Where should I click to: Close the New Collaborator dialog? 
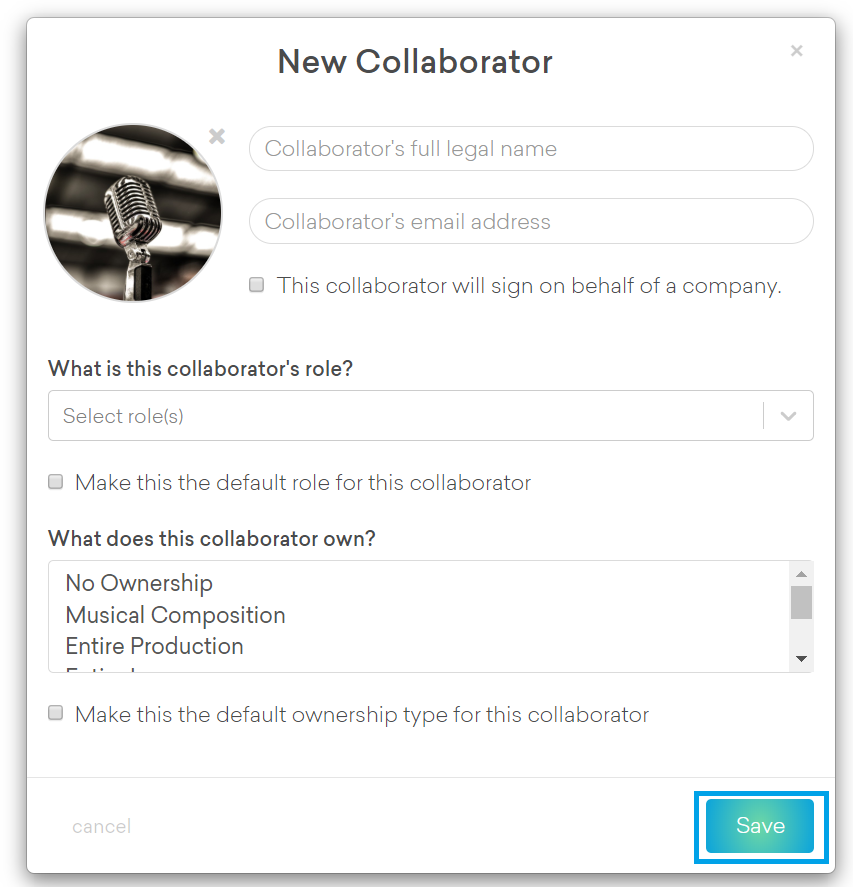coord(796,51)
